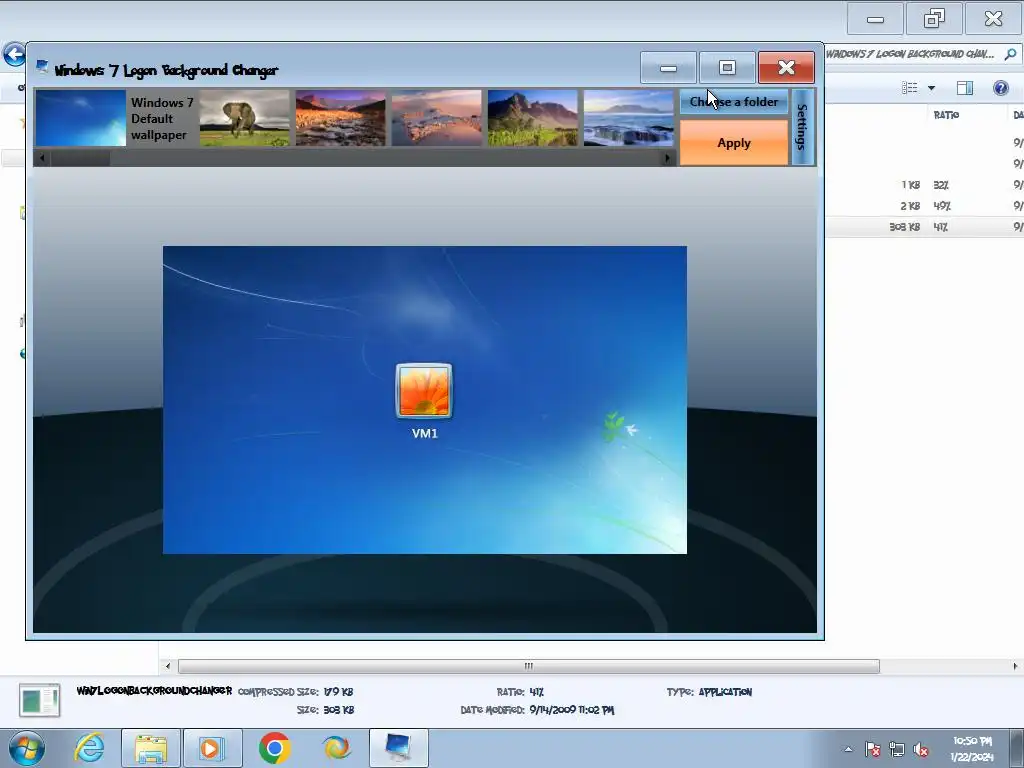Viewport: 1024px width, 768px height.
Task: Select the elephant wallpaper thumbnail
Action: pos(244,118)
